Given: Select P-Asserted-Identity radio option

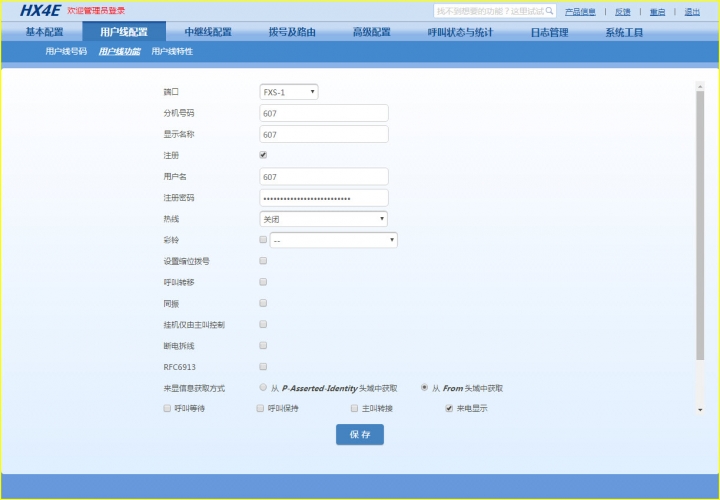Looking at the screenshot, I should point(263,387).
